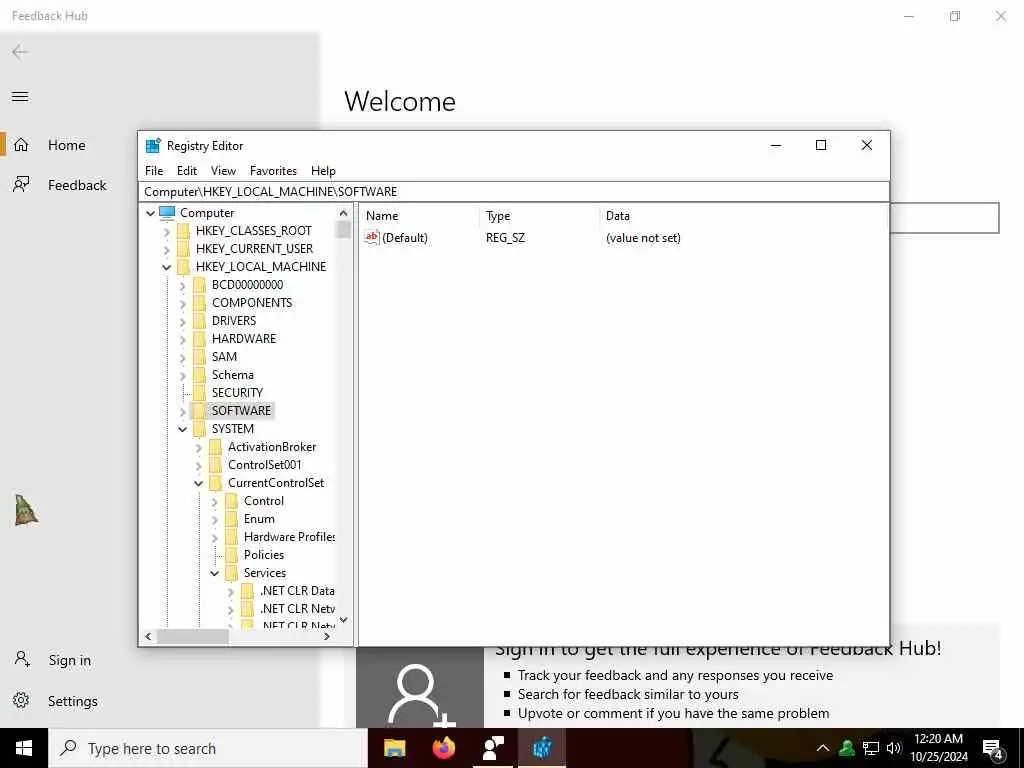This screenshot has height=768, width=1024.
Task: Switch to Feedback Hub taskbar icon
Action: coord(493,748)
